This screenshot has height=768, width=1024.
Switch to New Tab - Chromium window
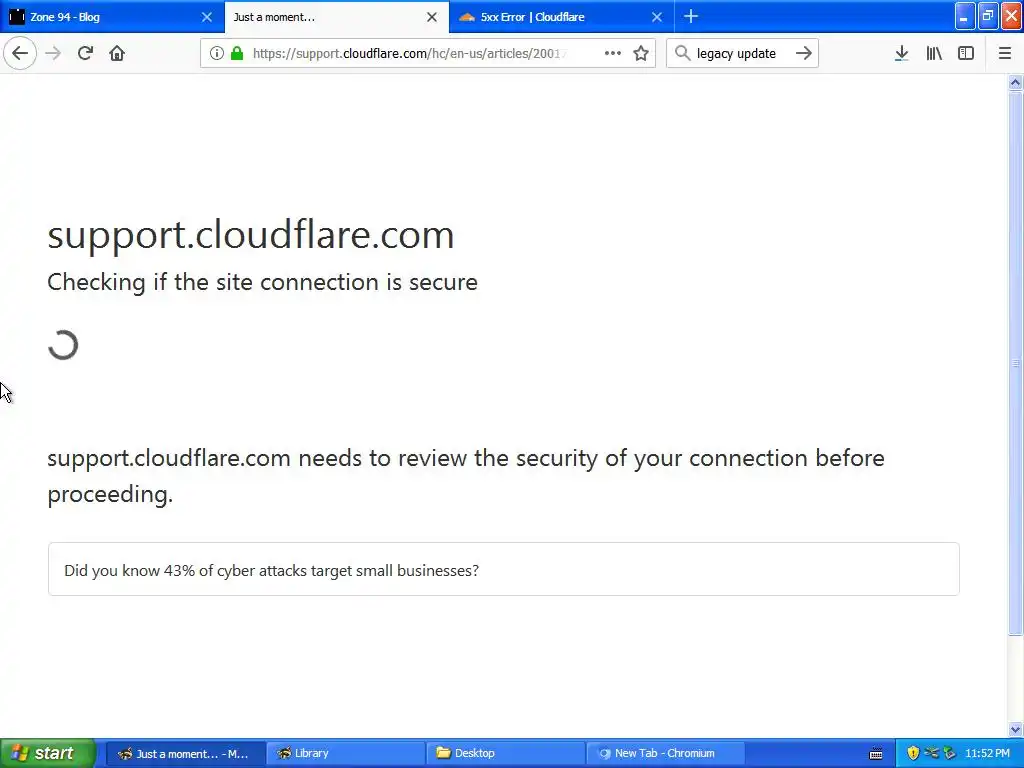(665, 753)
